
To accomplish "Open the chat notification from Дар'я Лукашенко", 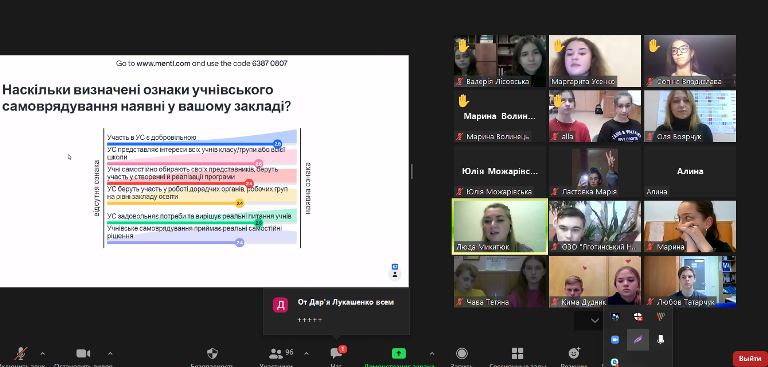I will coord(336,311).
